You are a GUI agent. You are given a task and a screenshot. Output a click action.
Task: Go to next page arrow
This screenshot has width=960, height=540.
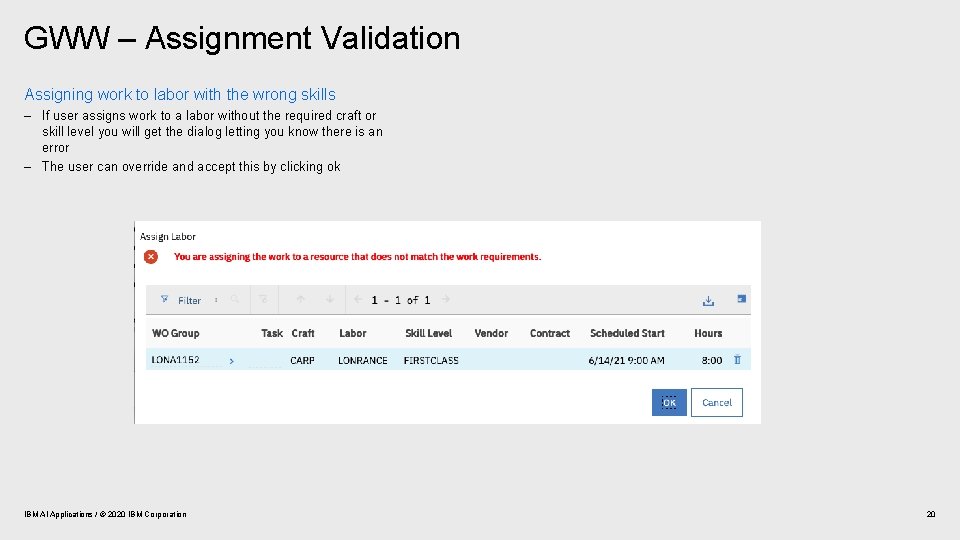point(446,299)
